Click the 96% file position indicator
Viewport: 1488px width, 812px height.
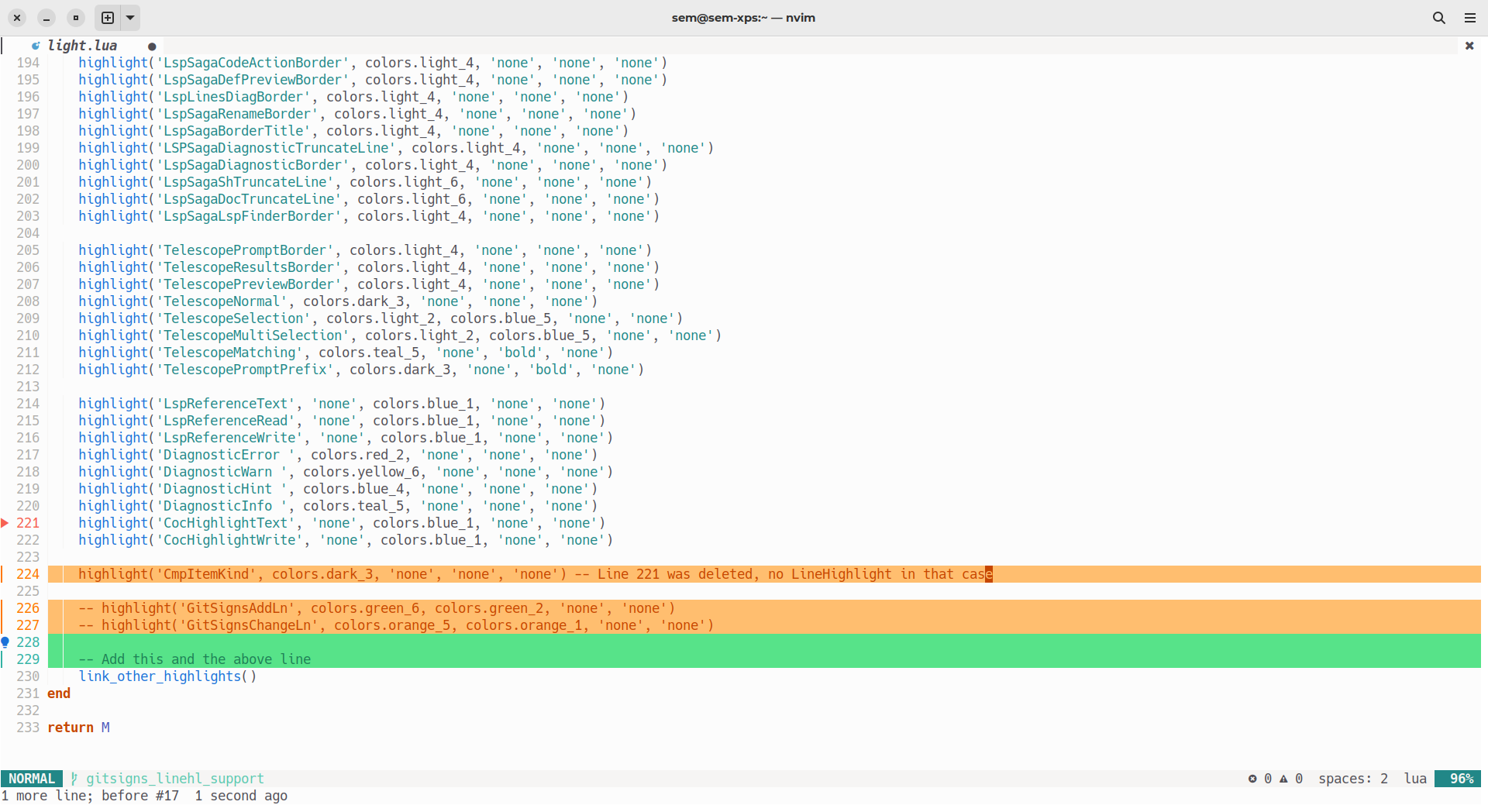(1458, 779)
